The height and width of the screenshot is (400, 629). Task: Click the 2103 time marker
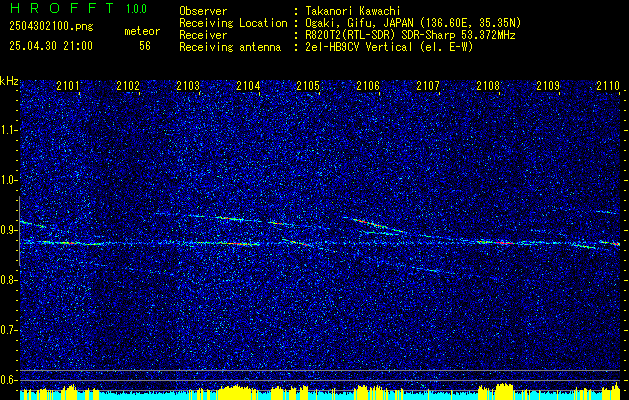(x=188, y=86)
